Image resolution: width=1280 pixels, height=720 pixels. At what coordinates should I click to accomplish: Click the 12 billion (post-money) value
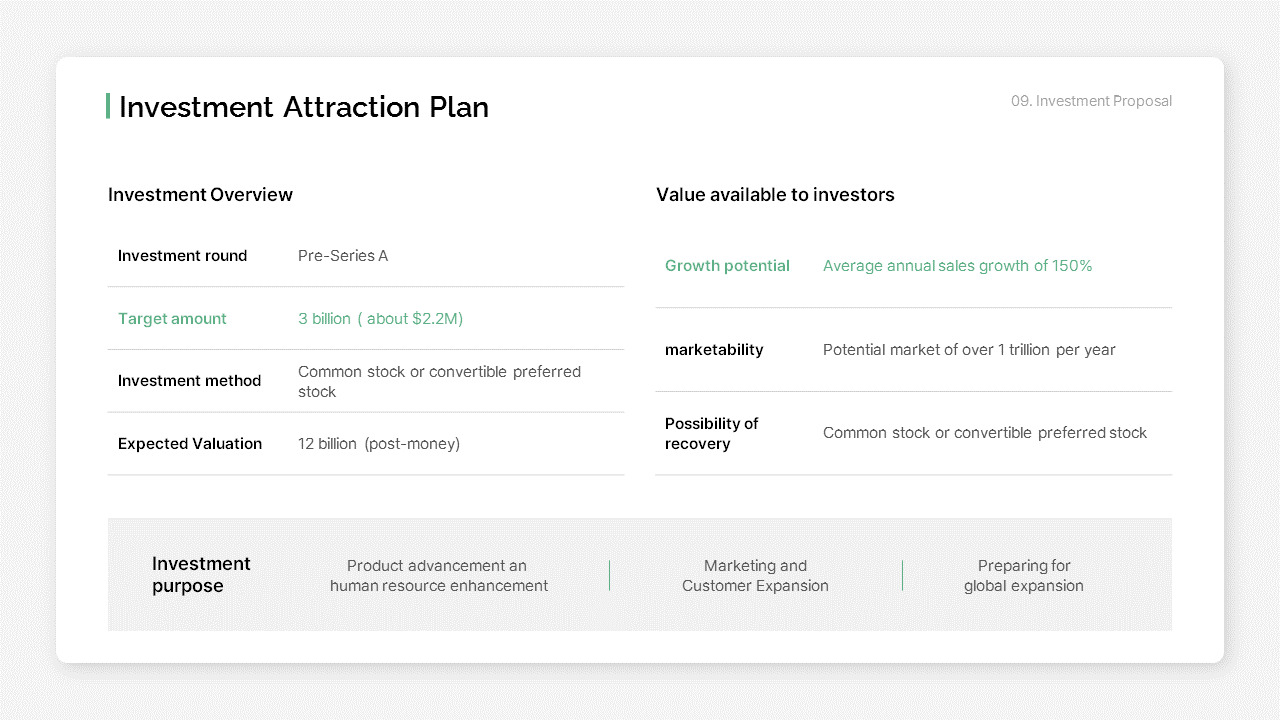pyautogui.click(x=379, y=444)
